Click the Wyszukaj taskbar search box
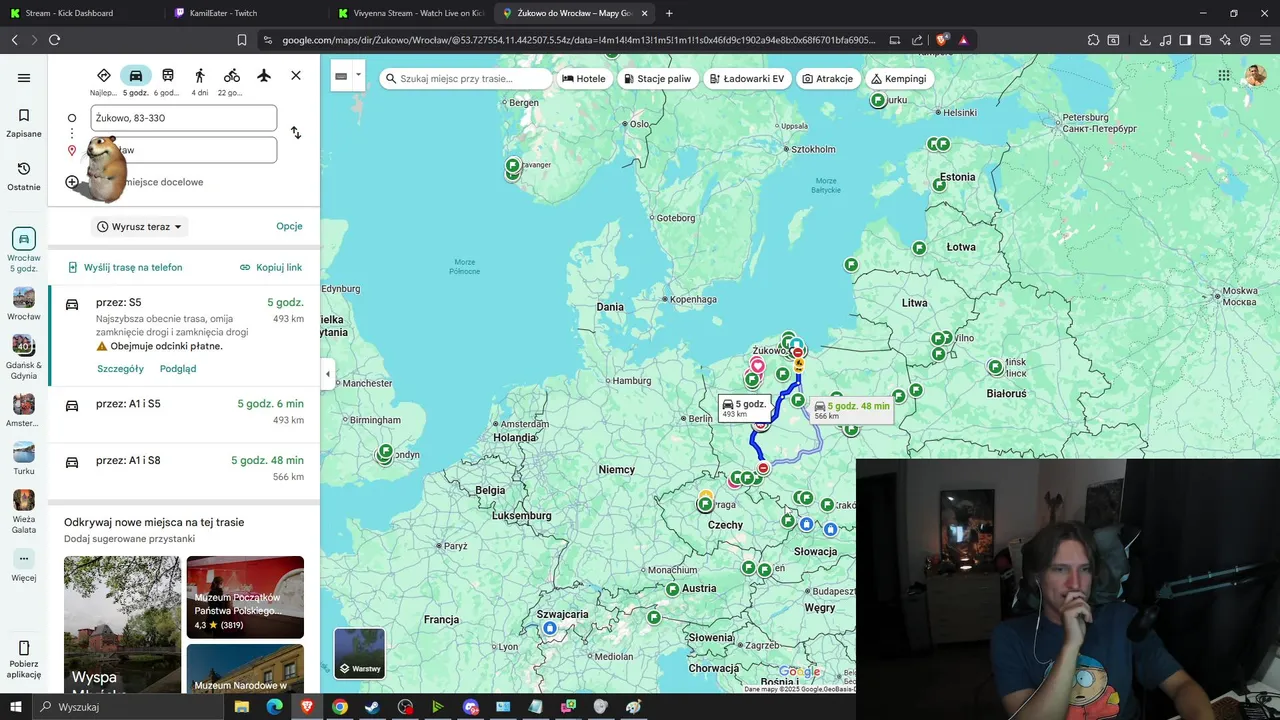This screenshot has height=720, width=1280. tap(130, 707)
